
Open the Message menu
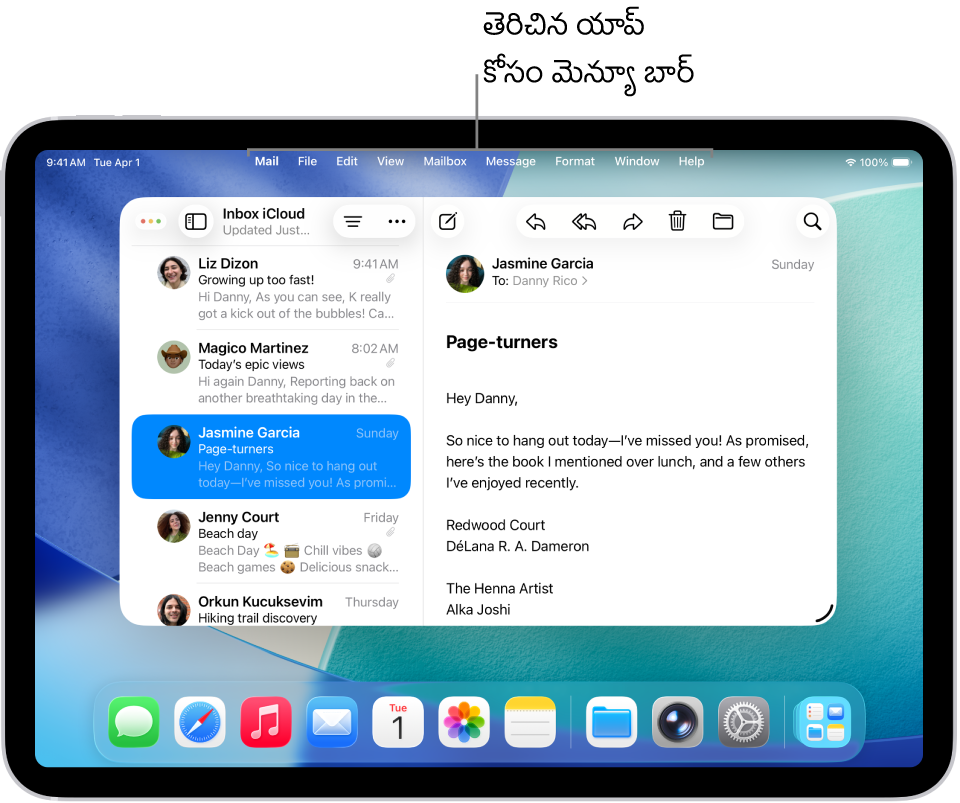point(511,161)
